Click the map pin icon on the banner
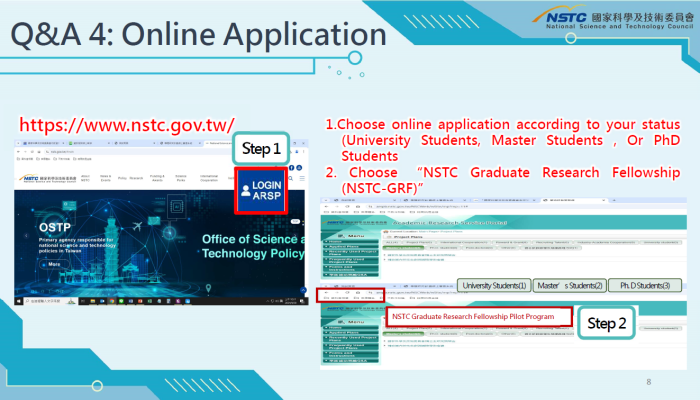 point(208,288)
